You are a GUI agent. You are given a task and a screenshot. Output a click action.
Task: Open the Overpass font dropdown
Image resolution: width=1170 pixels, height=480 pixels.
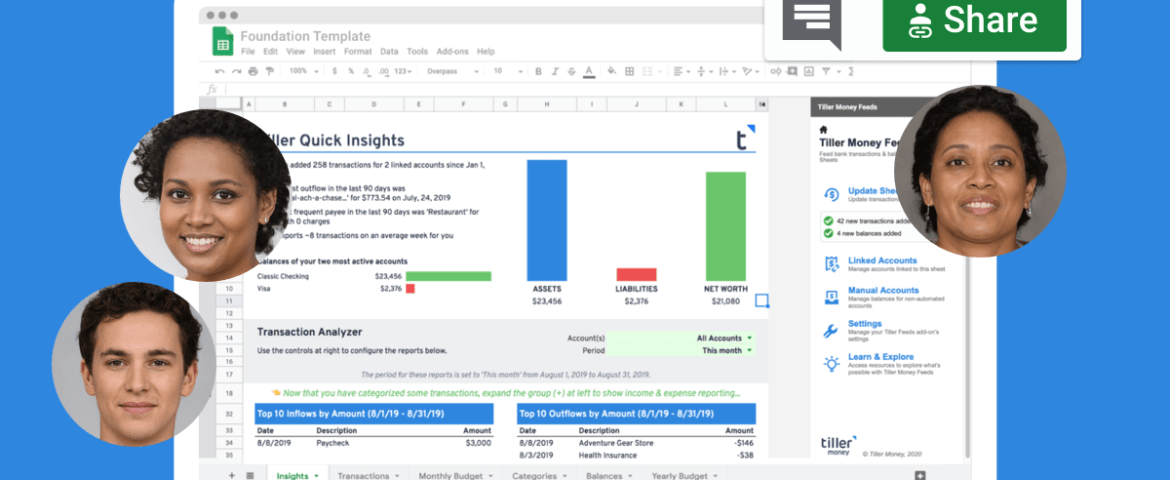click(452, 72)
